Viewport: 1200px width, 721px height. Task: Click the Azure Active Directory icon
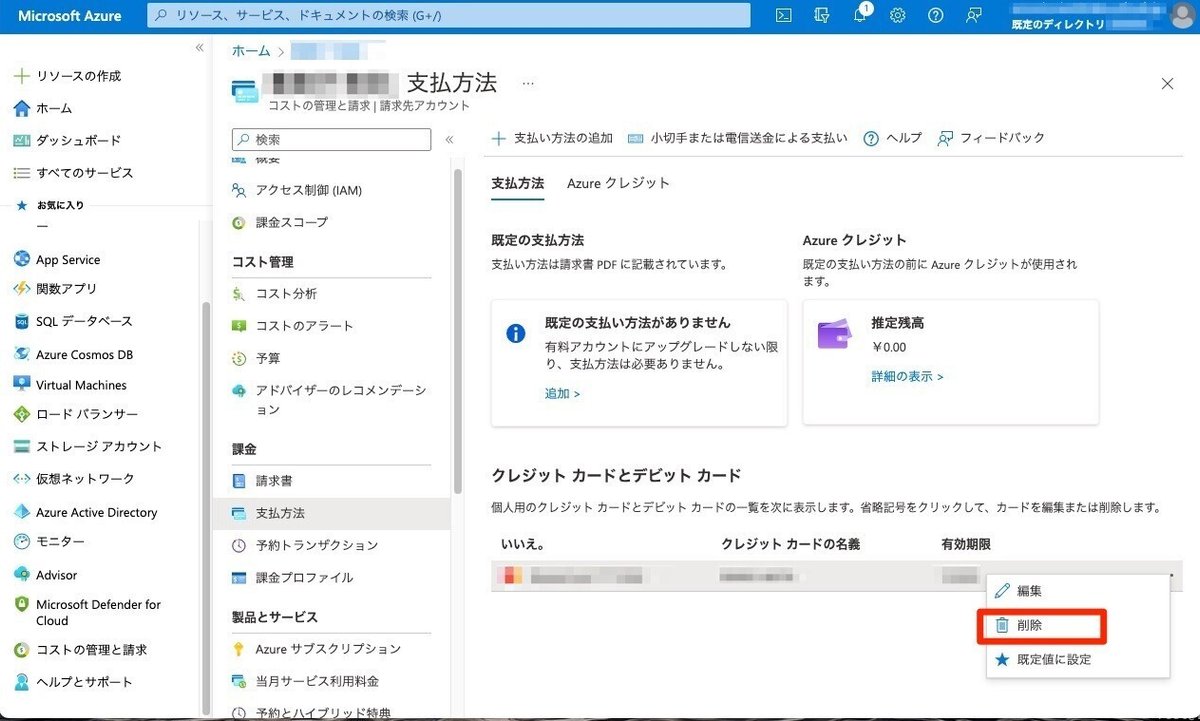click(21, 512)
